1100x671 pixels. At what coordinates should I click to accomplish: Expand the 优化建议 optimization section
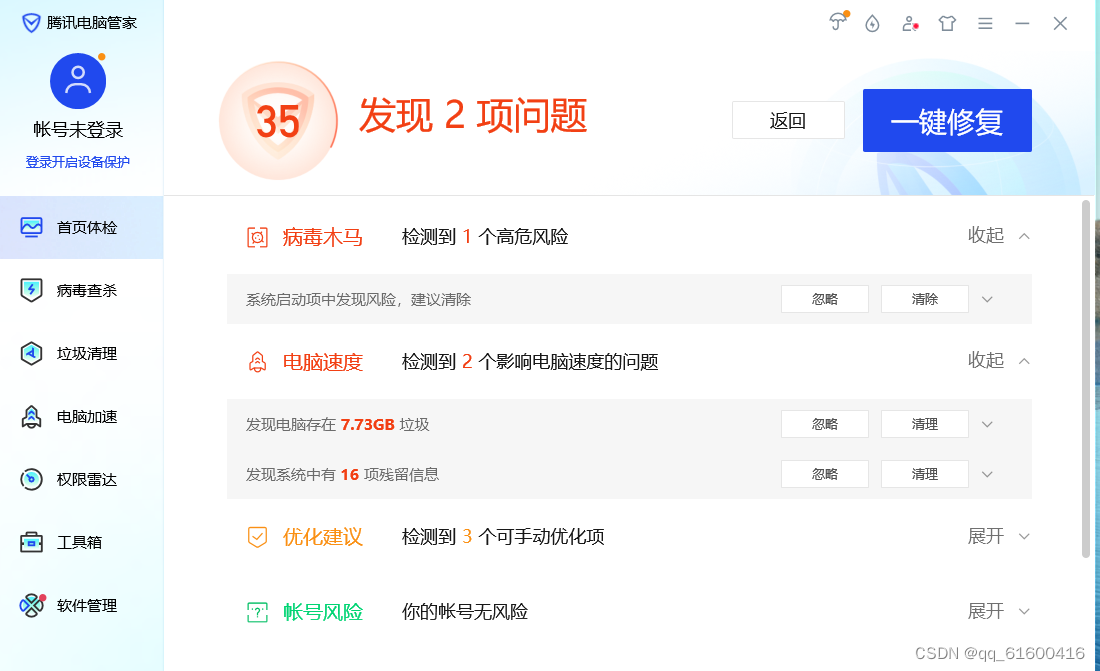1000,536
